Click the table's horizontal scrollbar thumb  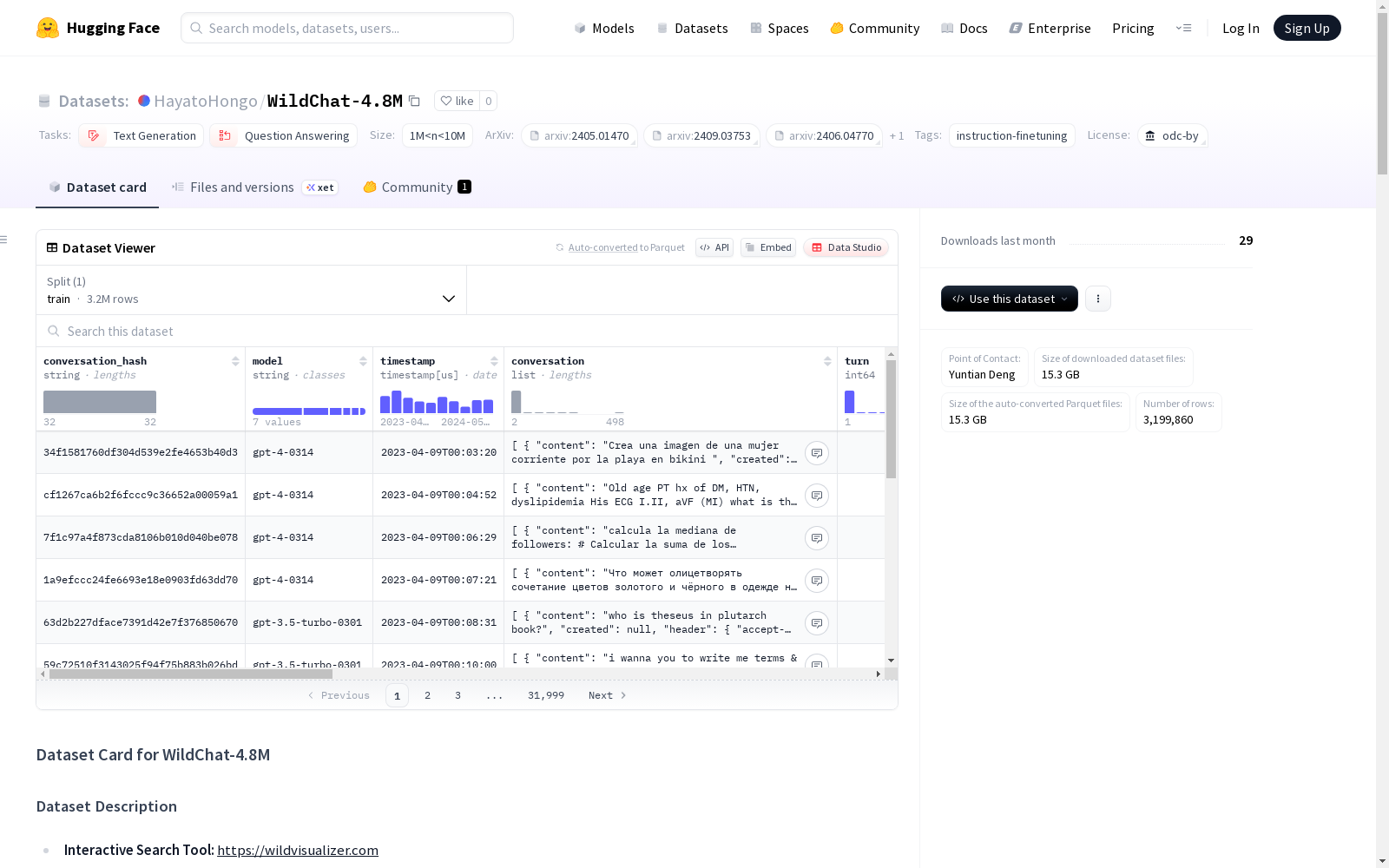coord(191,674)
